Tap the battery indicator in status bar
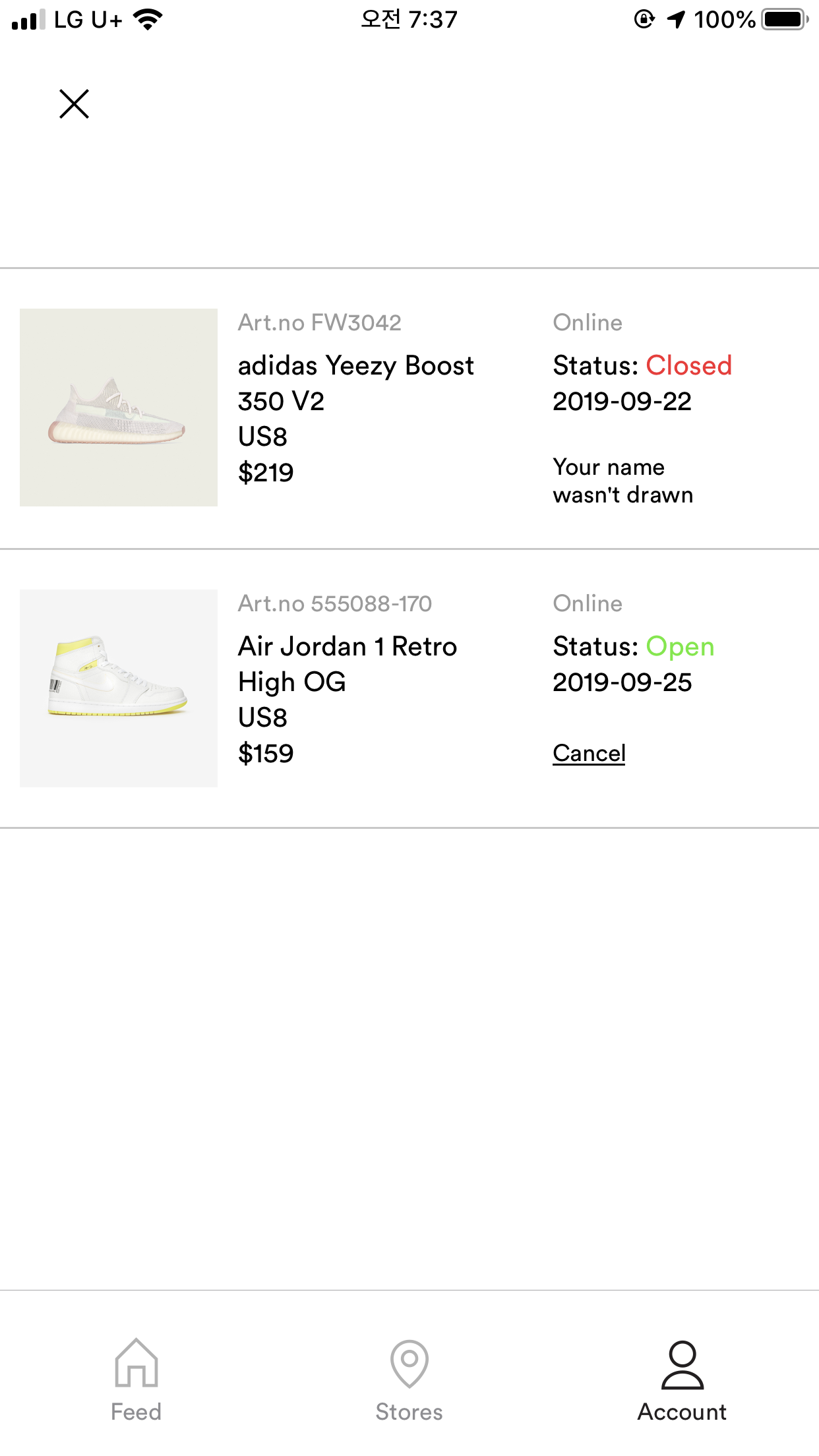The height and width of the screenshot is (1456, 819). pos(785,19)
